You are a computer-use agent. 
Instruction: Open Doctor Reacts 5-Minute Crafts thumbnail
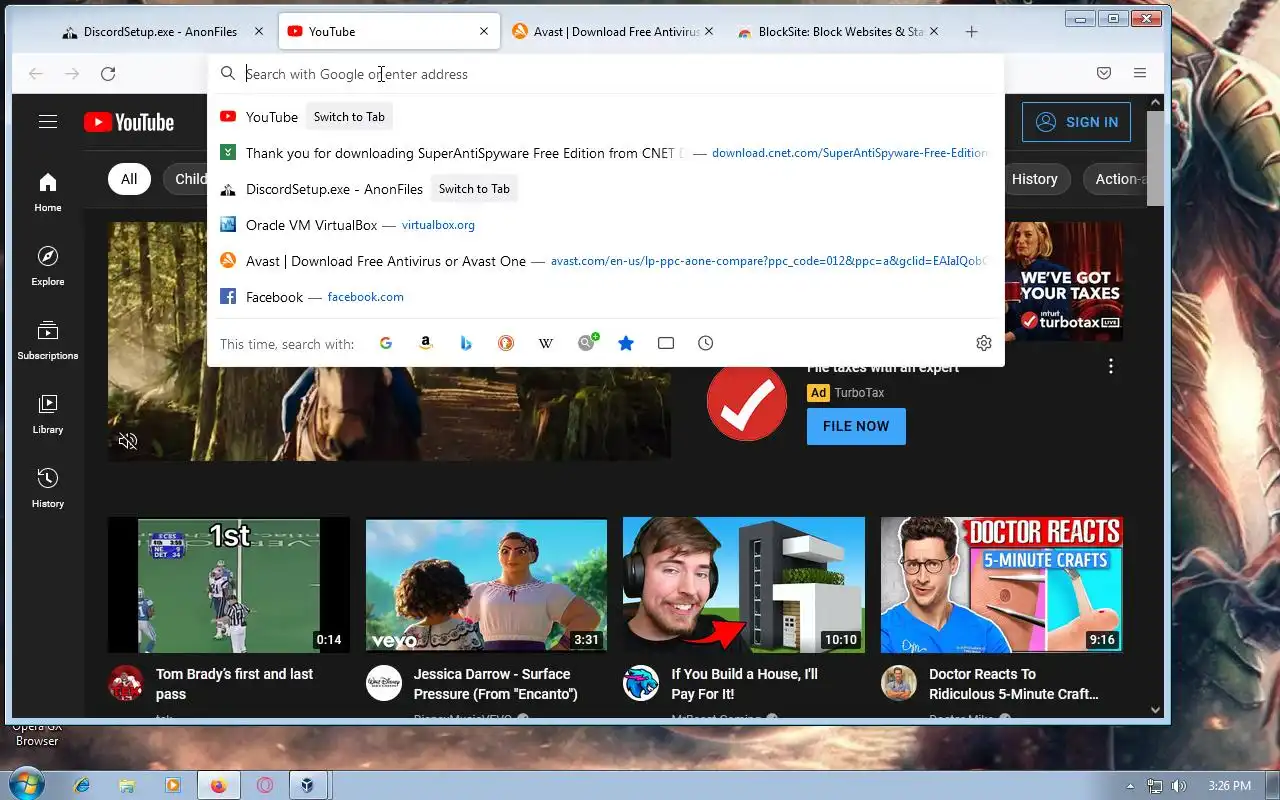1002,585
